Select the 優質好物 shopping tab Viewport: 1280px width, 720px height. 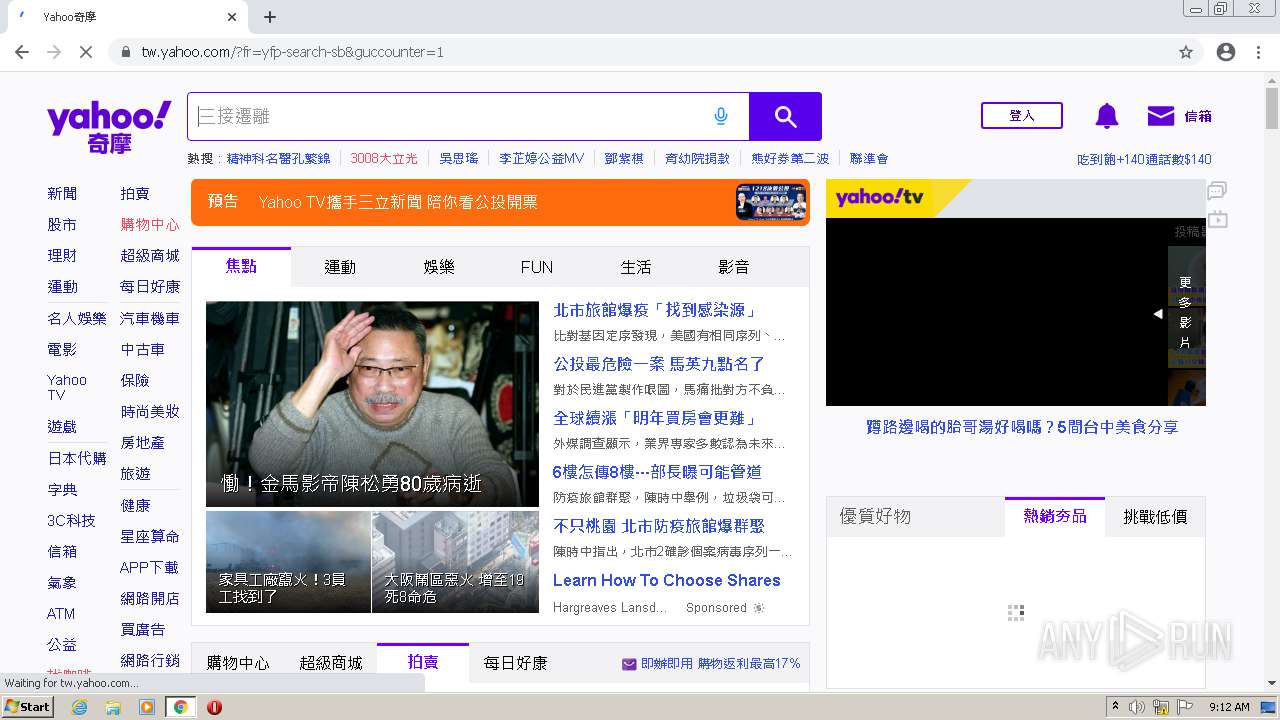tap(875, 517)
